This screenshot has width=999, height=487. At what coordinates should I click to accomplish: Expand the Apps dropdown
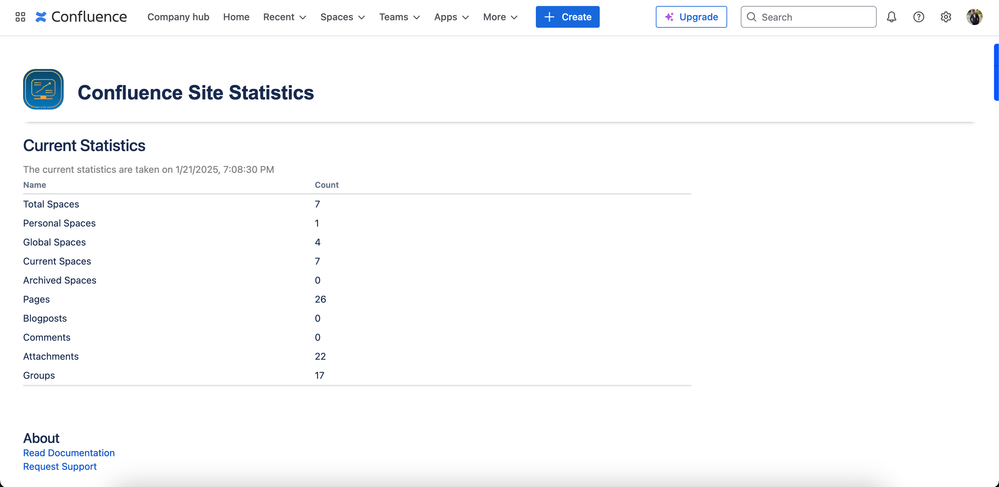point(451,17)
